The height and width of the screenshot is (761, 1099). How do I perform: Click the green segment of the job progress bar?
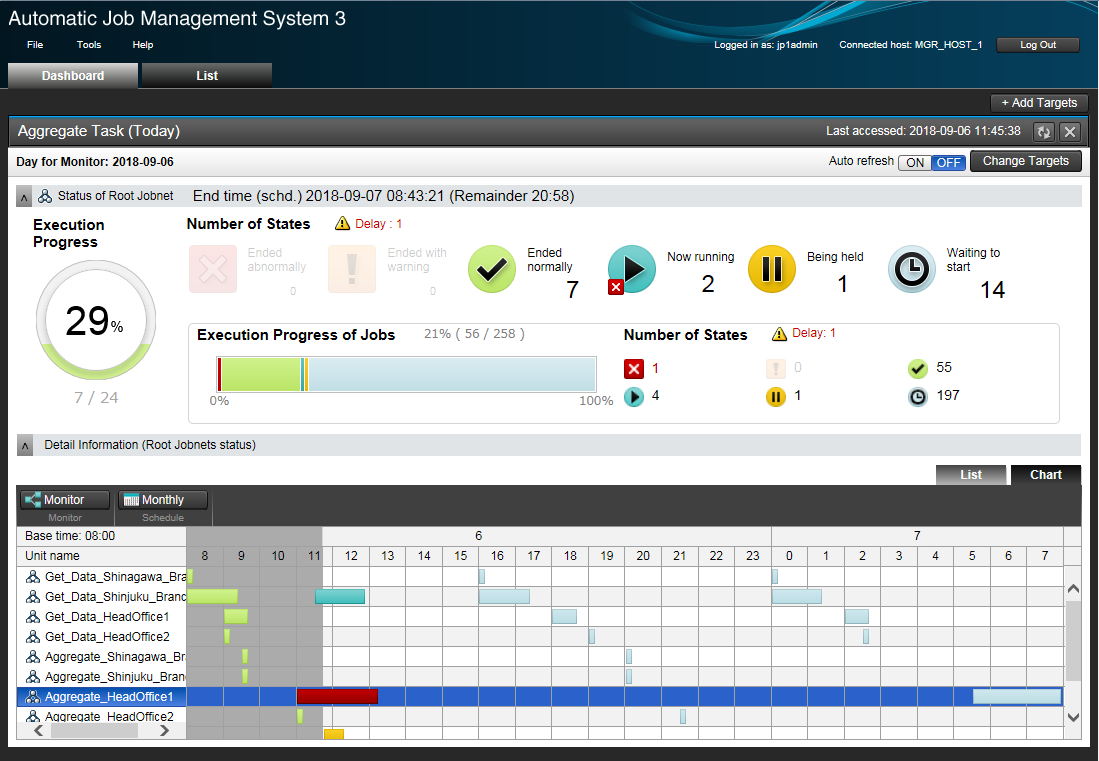pos(261,374)
